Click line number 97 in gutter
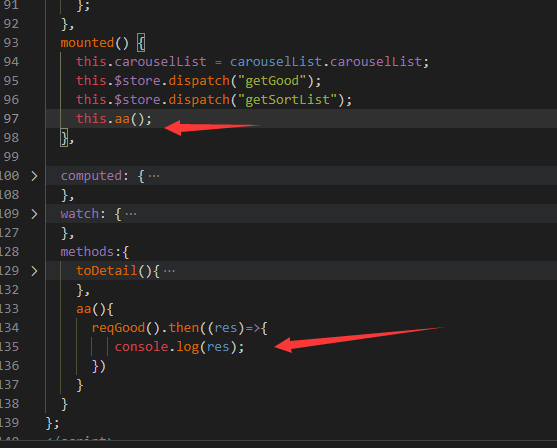Screen dimensions: 557x448 (x=11, y=119)
